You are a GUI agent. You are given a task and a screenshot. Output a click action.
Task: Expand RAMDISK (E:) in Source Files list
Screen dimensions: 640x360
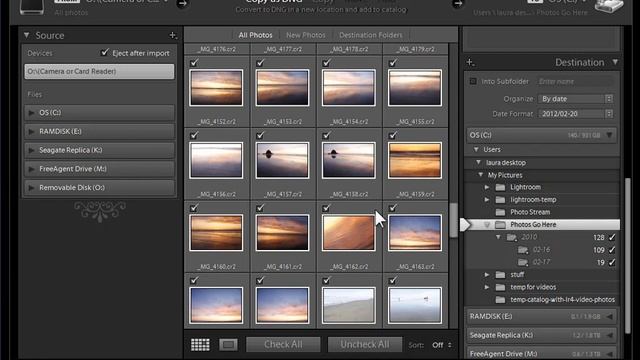[x=31, y=131]
